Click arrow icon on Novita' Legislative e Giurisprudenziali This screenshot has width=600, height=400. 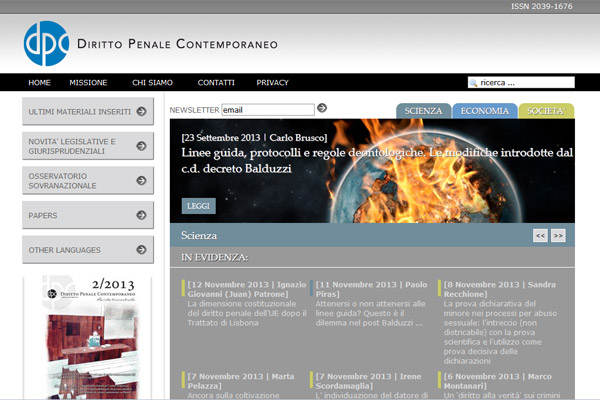(x=142, y=146)
